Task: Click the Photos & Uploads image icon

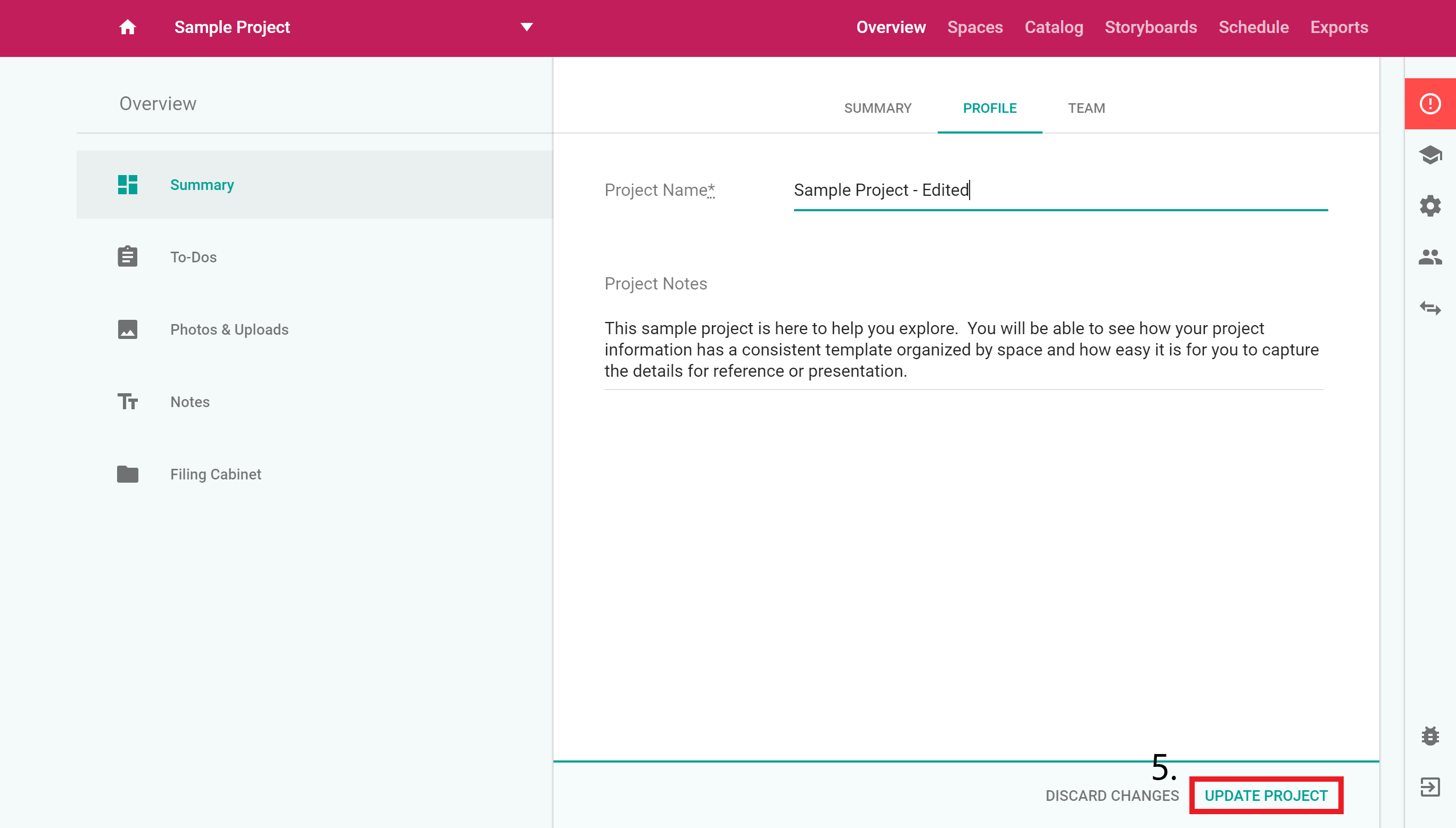Action: point(127,329)
